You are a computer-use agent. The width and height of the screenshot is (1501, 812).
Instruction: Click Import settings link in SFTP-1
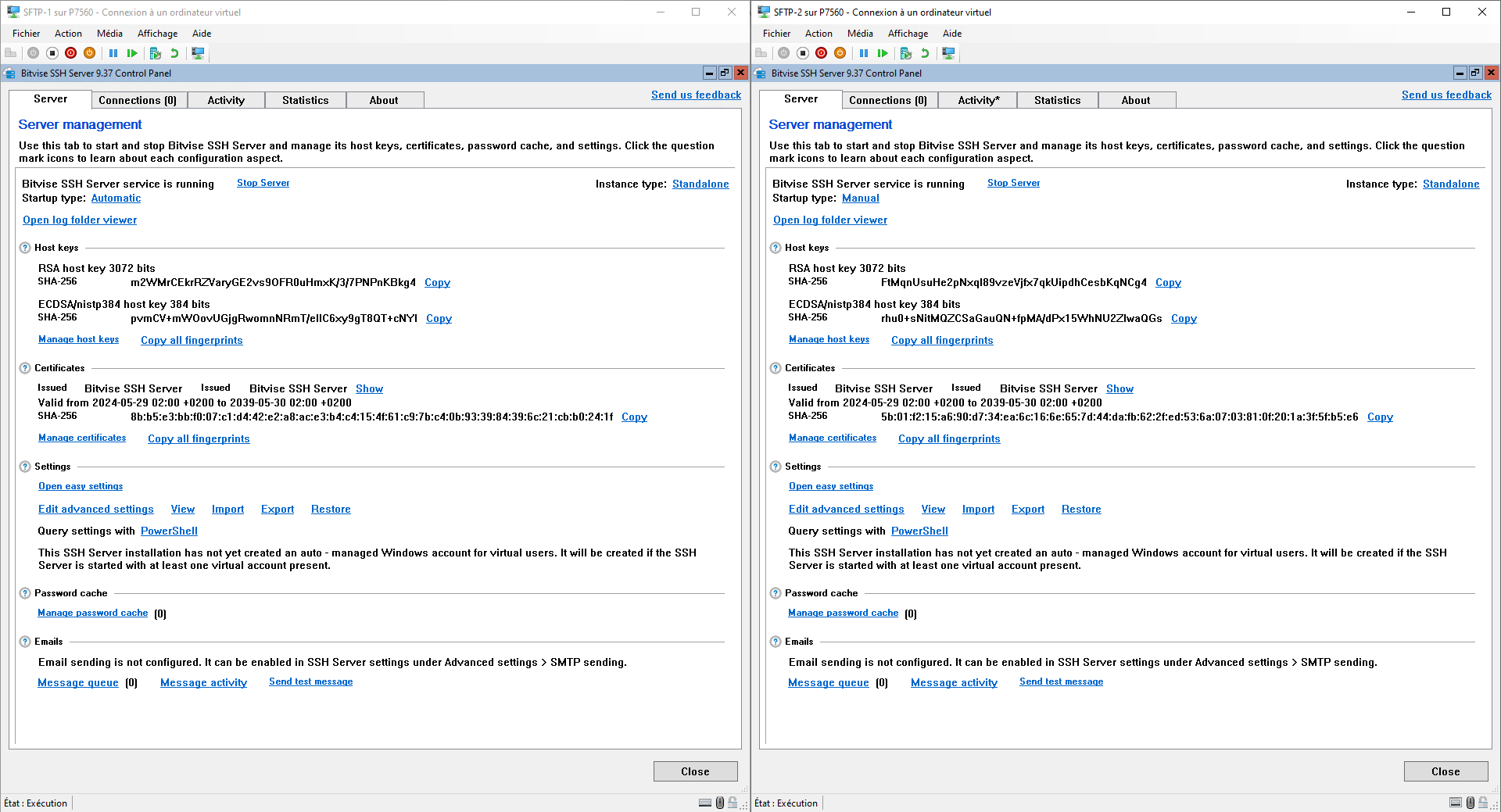(x=227, y=510)
